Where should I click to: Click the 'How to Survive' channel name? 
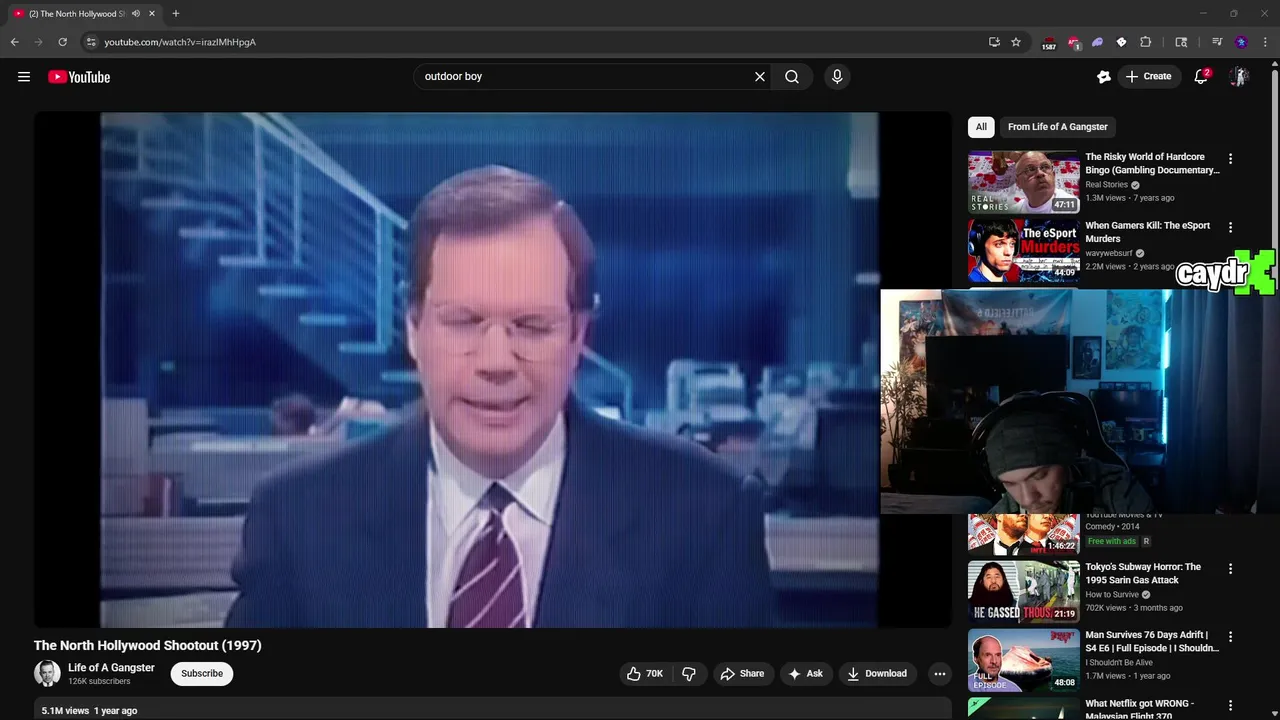coord(1112,595)
